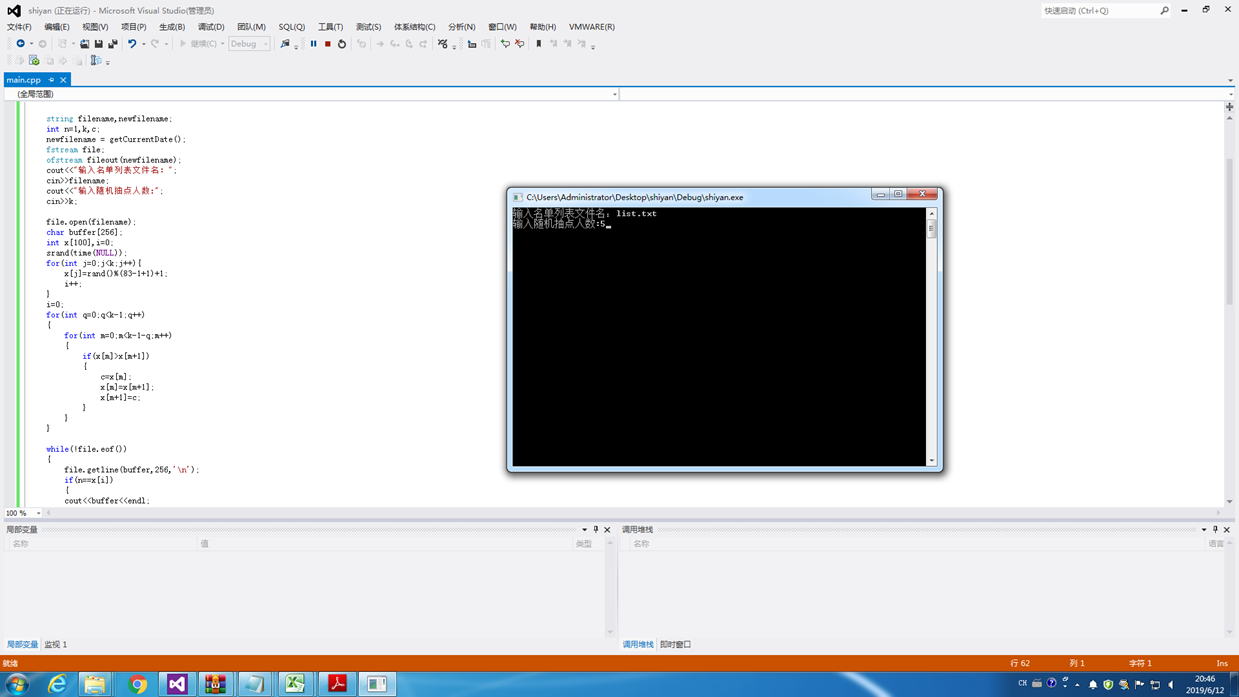
Task: Click the Undo icon
Action: point(131,44)
